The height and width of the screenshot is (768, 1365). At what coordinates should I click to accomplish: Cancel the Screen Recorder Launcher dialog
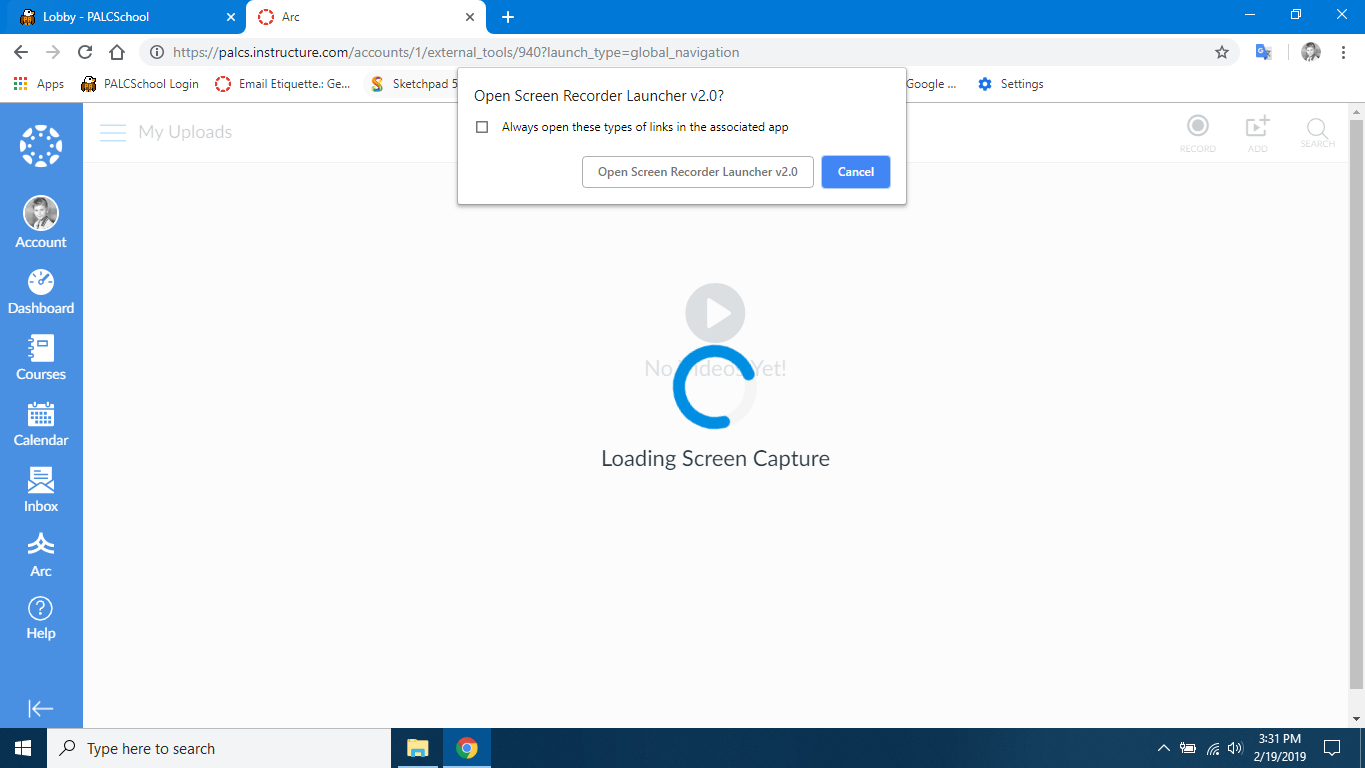[856, 172]
